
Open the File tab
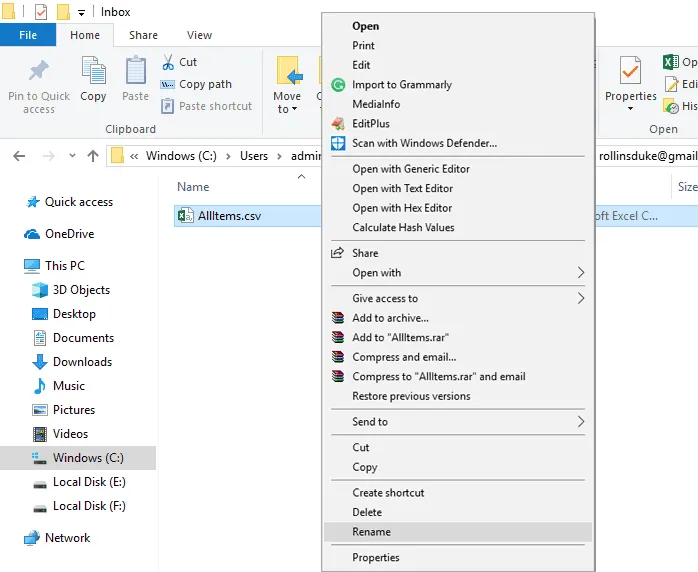pos(28,35)
